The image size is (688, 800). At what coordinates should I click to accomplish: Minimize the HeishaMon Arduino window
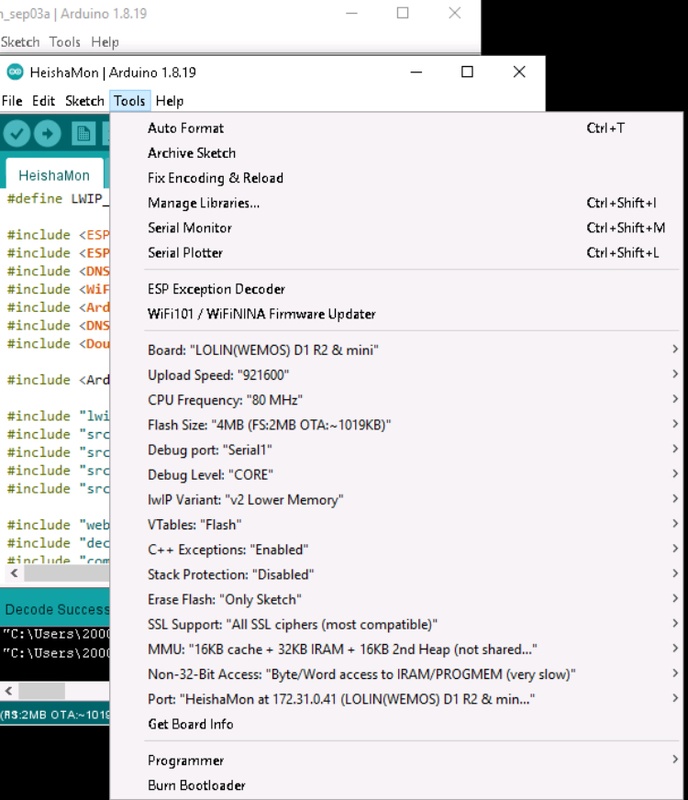[416, 72]
